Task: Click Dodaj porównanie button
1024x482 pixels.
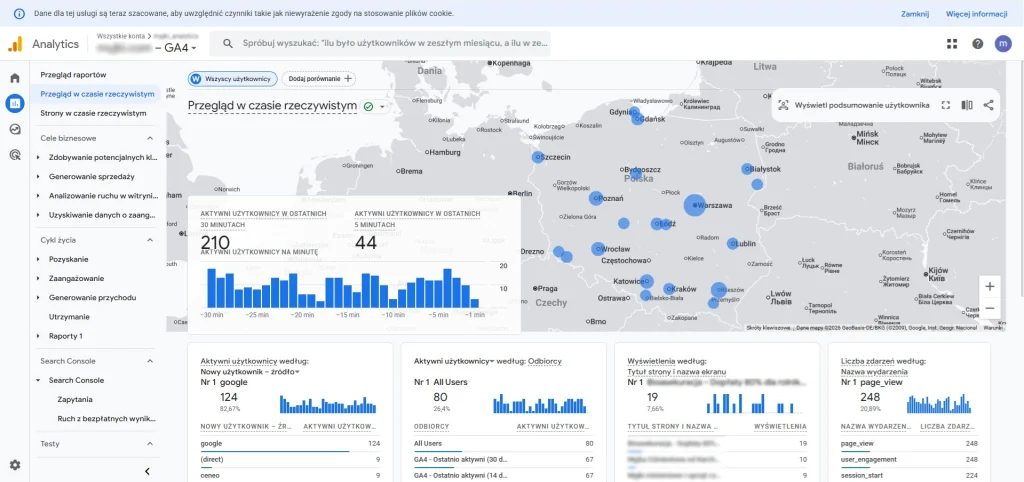Action: pyautogui.click(x=319, y=78)
